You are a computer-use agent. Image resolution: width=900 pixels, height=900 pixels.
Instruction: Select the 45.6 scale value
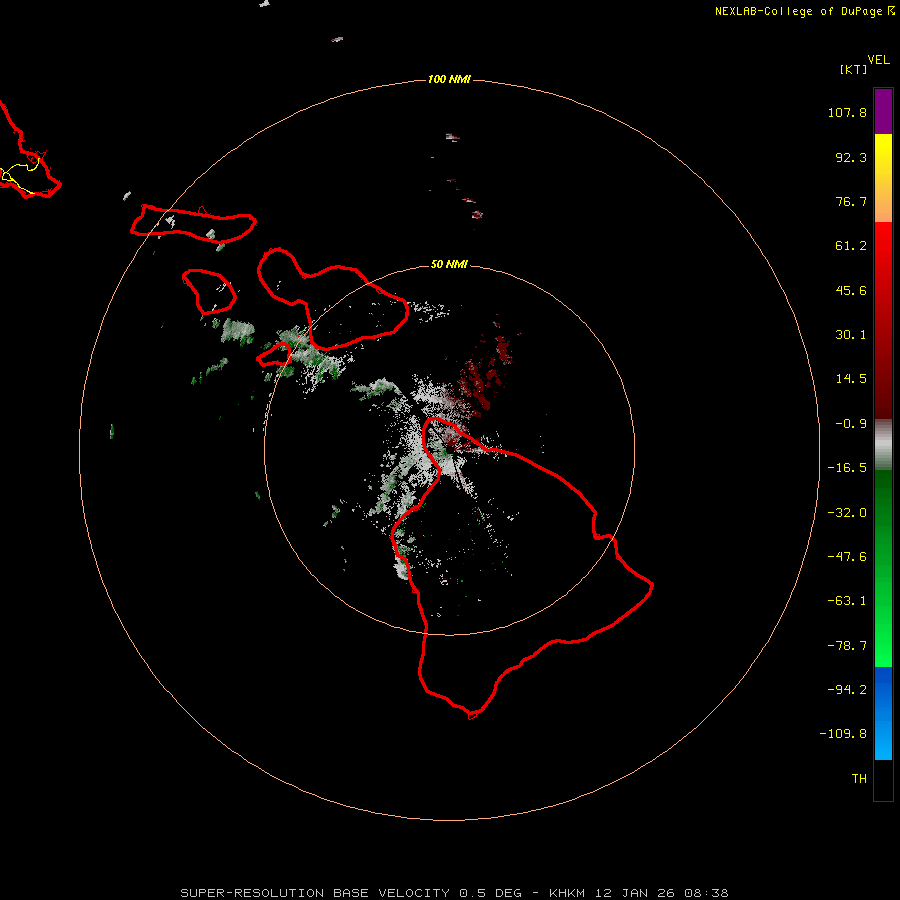[x=851, y=290]
